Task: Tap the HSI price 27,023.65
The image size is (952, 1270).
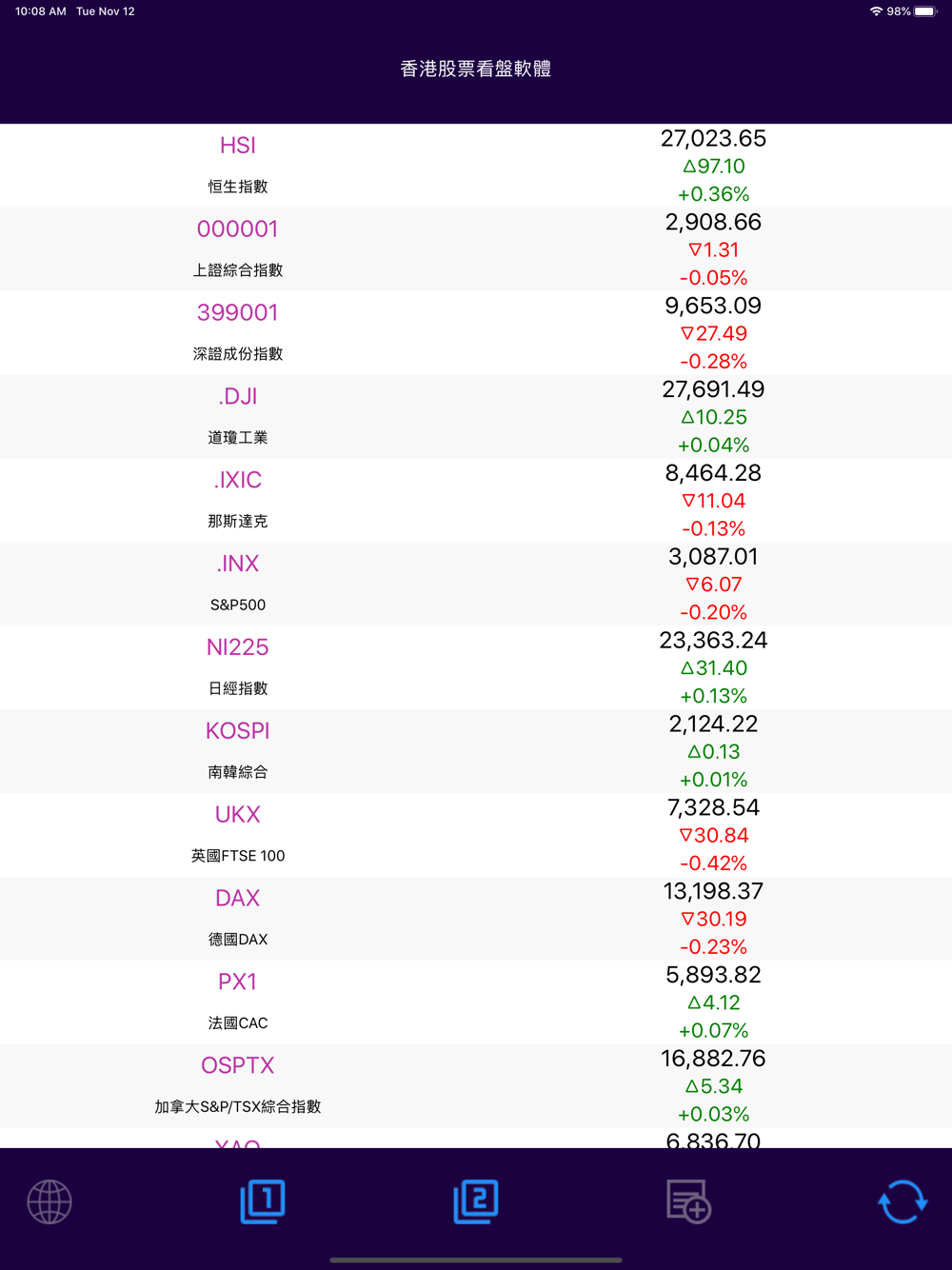Action: point(713,138)
